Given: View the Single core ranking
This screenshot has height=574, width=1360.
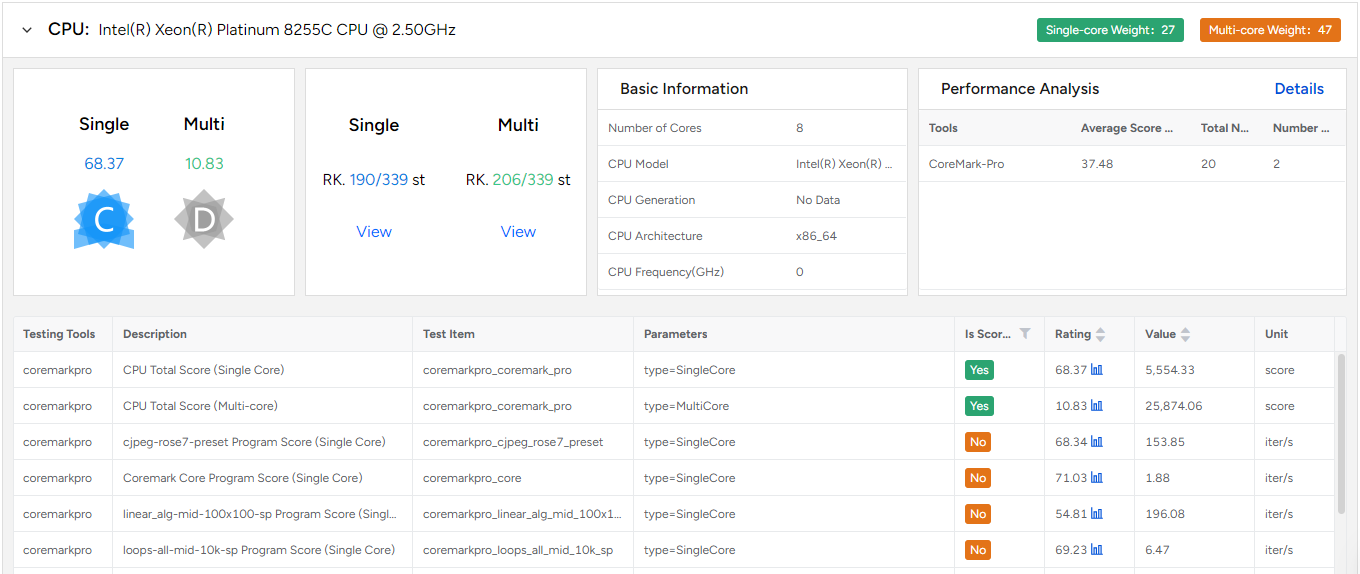Looking at the screenshot, I should [374, 232].
